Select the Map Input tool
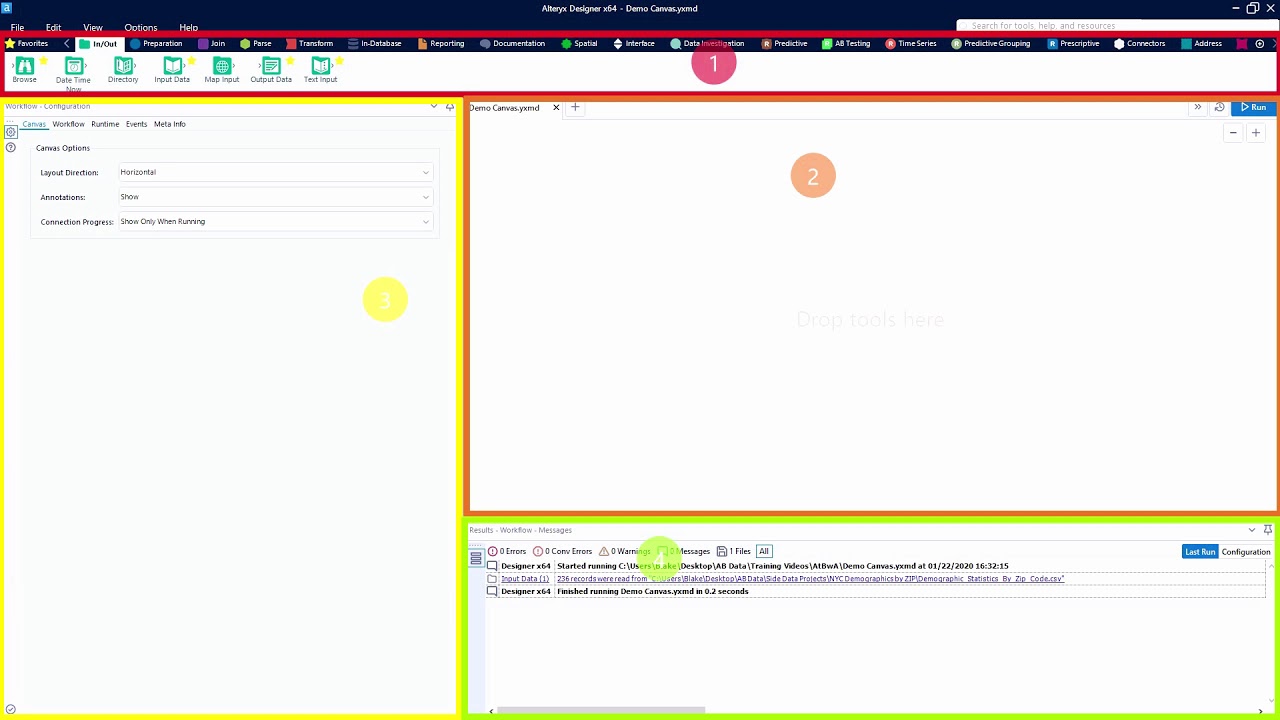Screen dimensions: 1280x720 coord(222,70)
